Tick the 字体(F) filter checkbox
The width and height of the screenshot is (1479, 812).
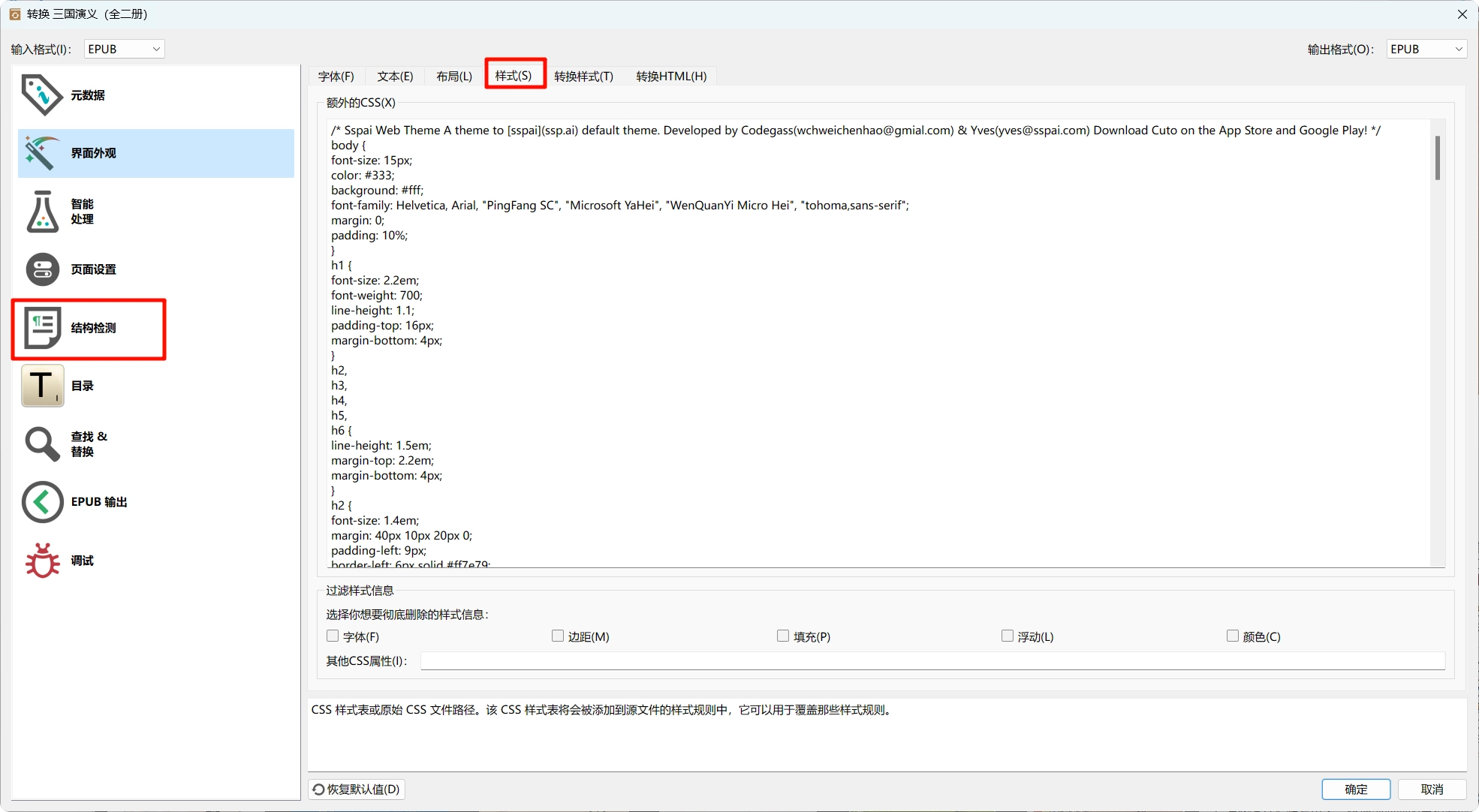coord(333,636)
